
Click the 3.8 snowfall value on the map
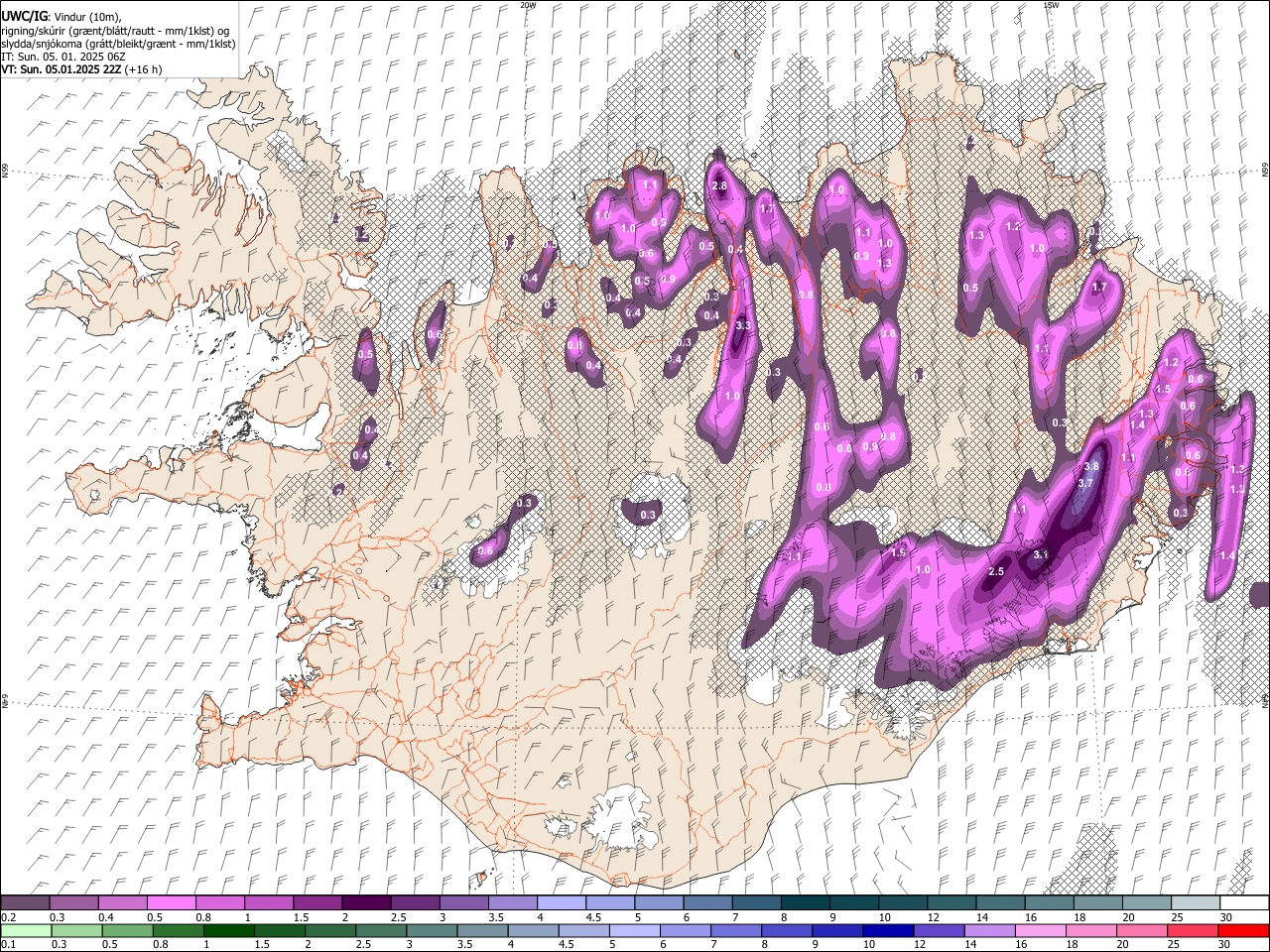(1091, 466)
